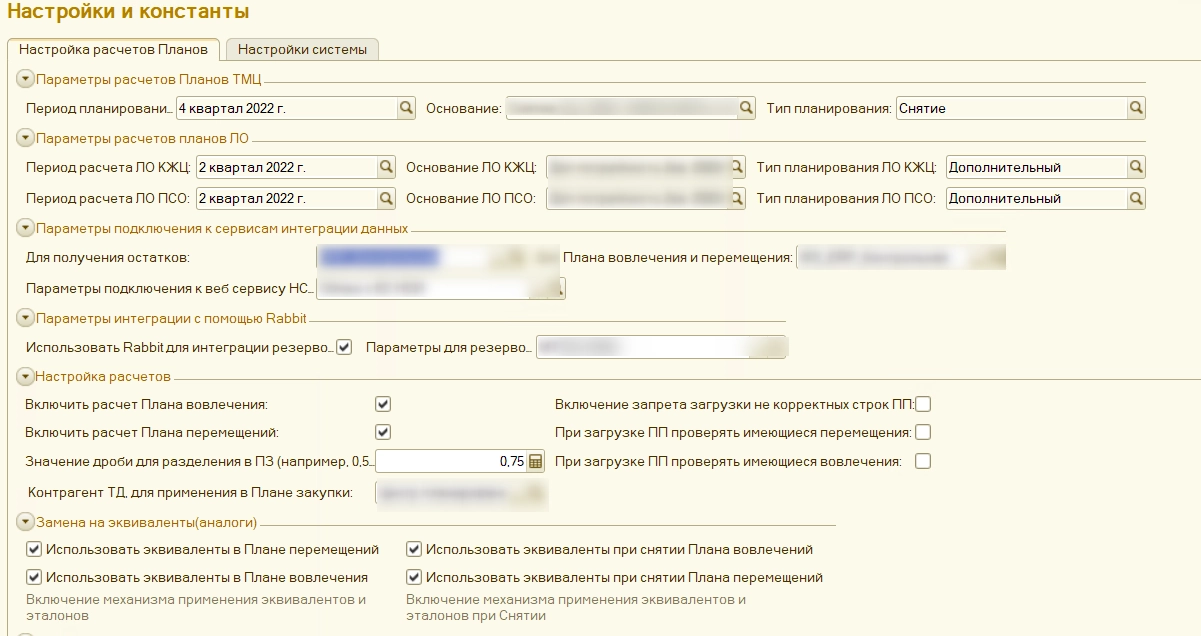Switch to Настройки системы tab
This screenshot has height=636, width=1201.
pos(302,49)
